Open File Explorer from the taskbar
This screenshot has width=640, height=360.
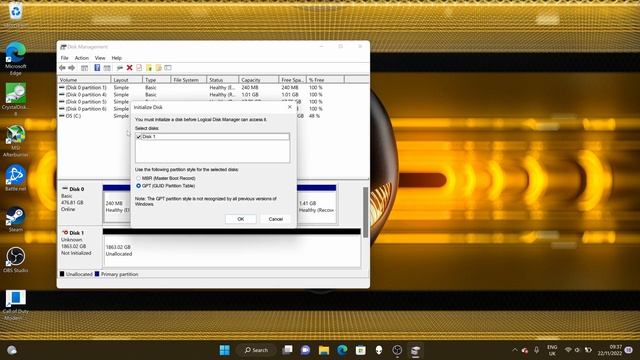tap(324, 350)
